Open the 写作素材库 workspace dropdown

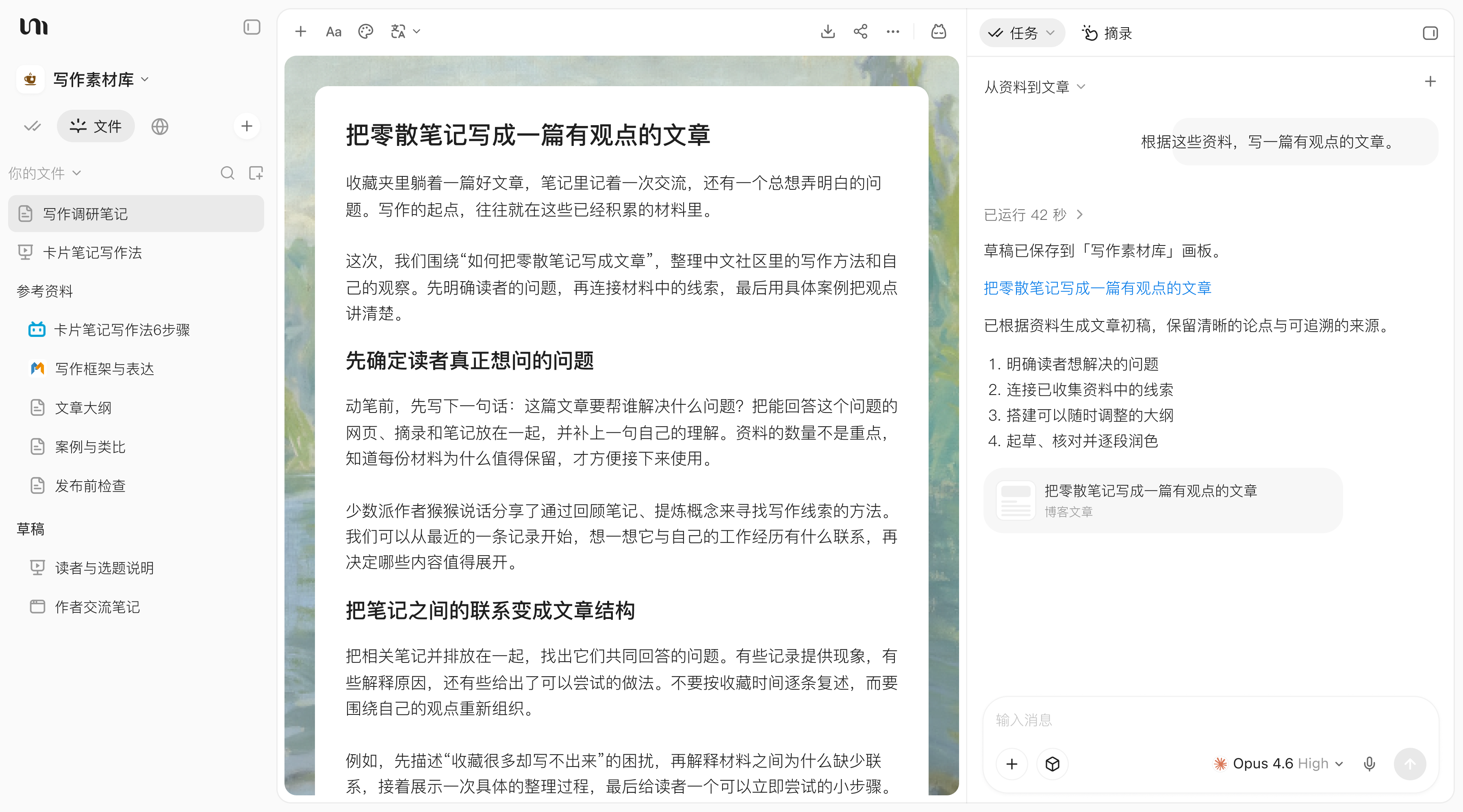tap(100, 80)
